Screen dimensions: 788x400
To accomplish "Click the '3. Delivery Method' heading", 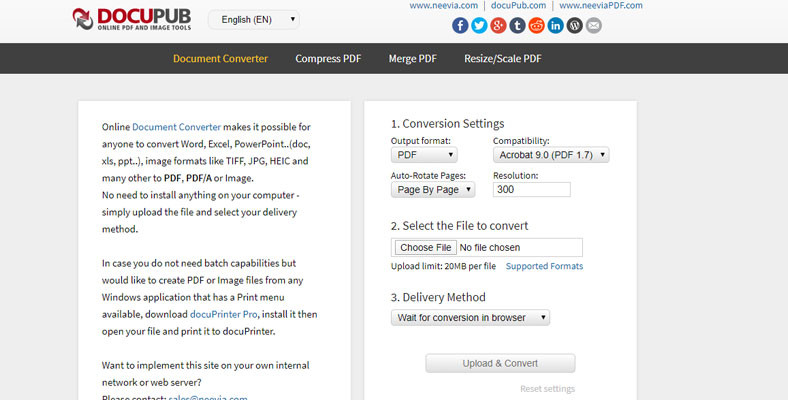I will click(438, 297).
